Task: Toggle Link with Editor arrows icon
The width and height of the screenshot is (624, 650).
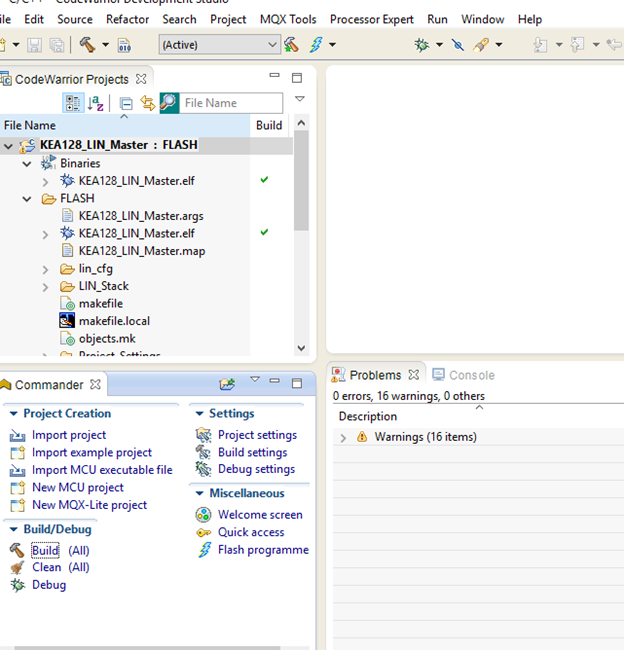Action: pos(148,103)
